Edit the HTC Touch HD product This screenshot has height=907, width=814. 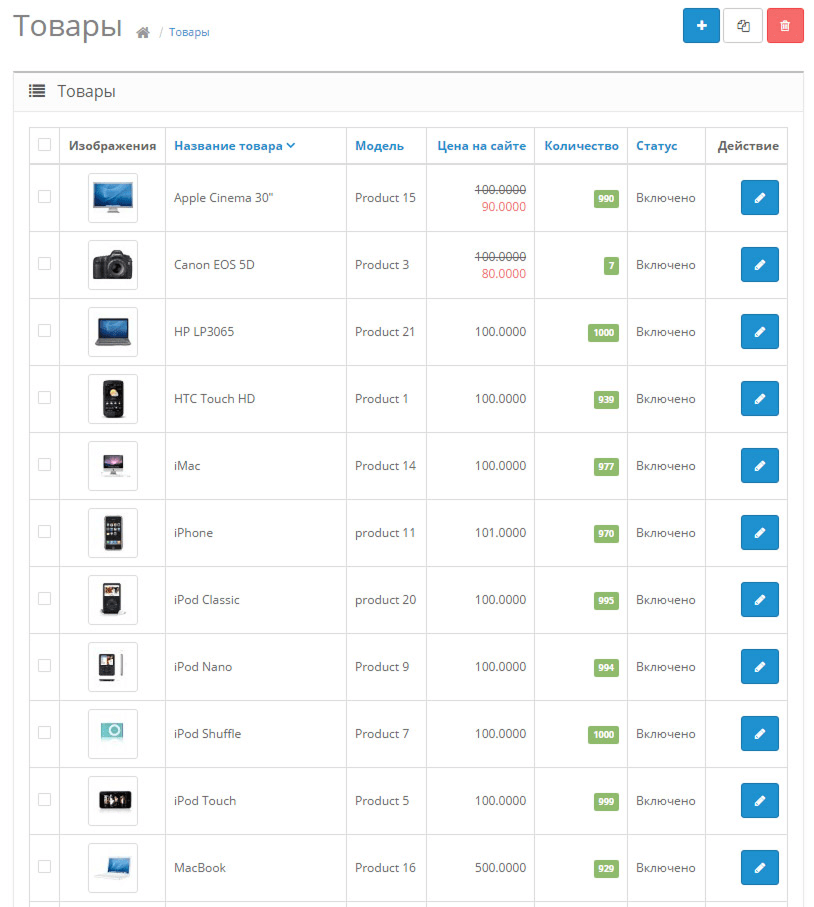(x=760, y=399)
